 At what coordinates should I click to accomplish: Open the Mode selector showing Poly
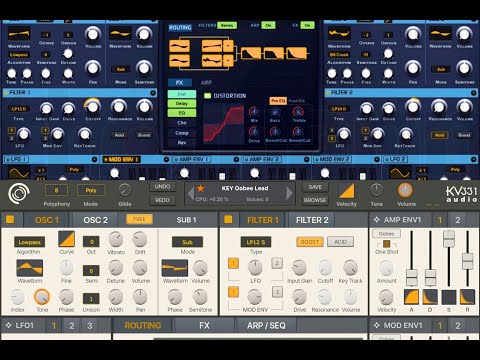(x=91, y=190)
